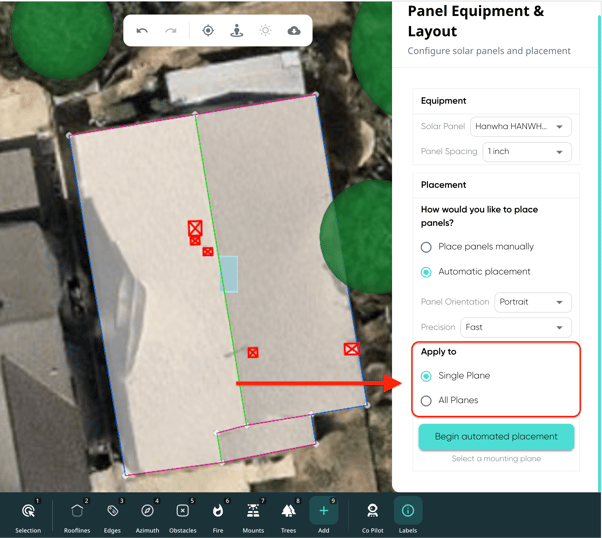The image size is (602, 538).
Task: Click the redo arrow icon
Action: tap(171, 31)
